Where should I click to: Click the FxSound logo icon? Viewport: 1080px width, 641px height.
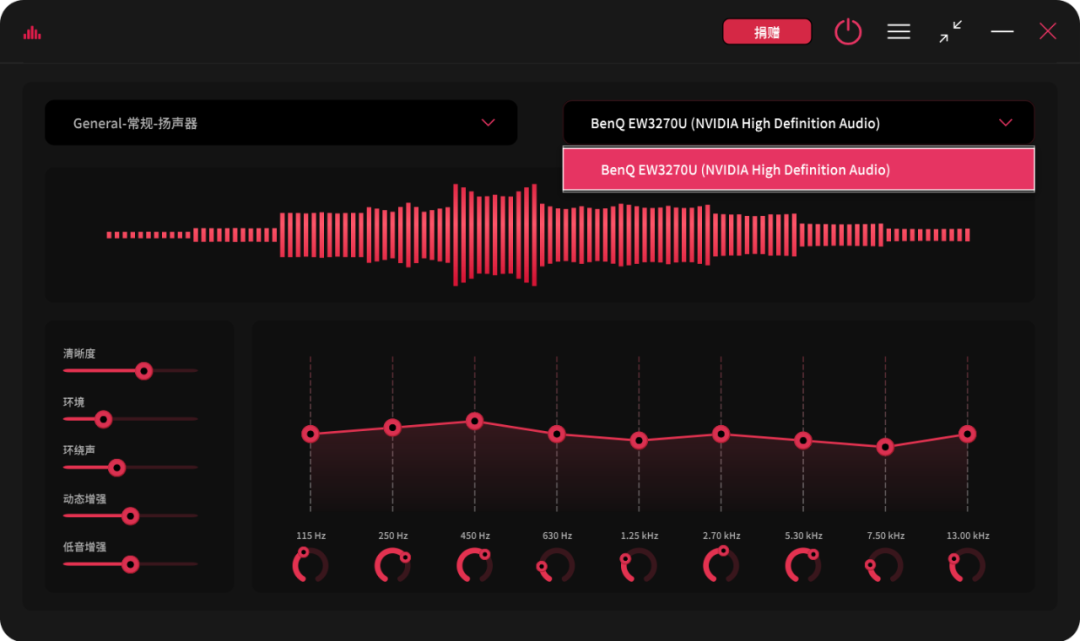32,32
